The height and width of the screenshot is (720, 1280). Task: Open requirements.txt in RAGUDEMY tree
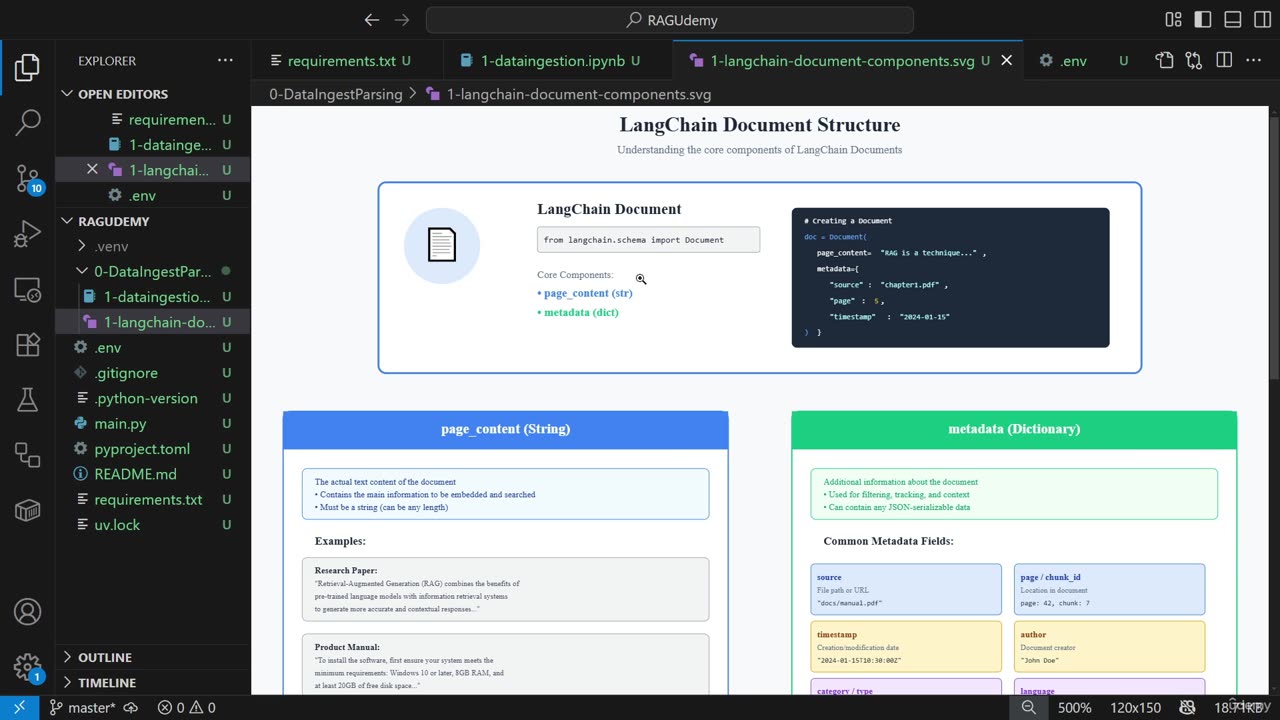click(x=152, y=499)
